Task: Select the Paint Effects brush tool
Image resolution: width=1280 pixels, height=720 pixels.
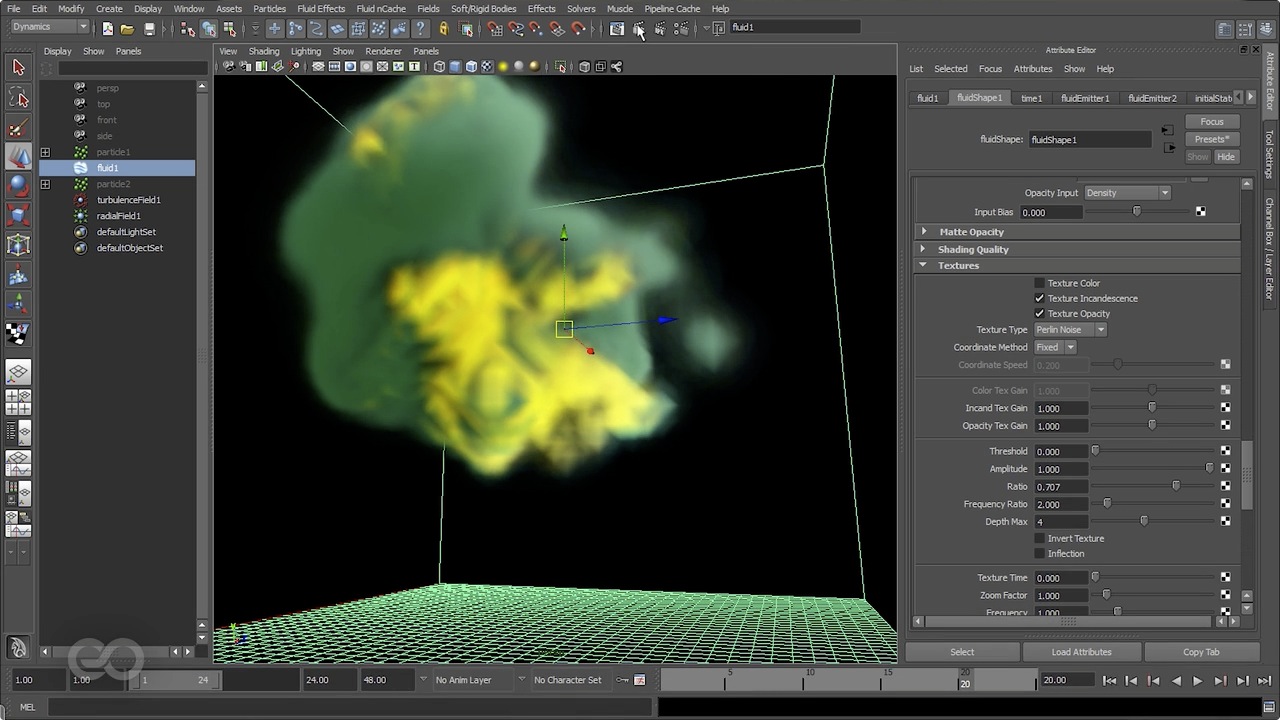Action: tap(18, 128)
